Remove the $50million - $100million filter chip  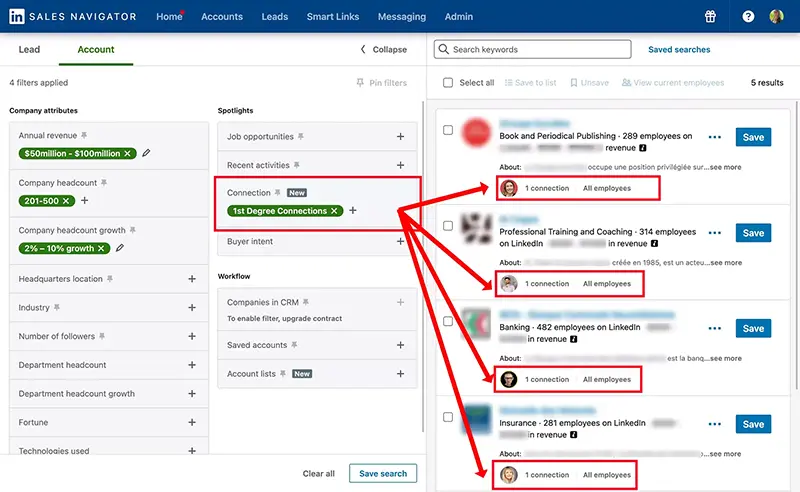click(128, 153)
